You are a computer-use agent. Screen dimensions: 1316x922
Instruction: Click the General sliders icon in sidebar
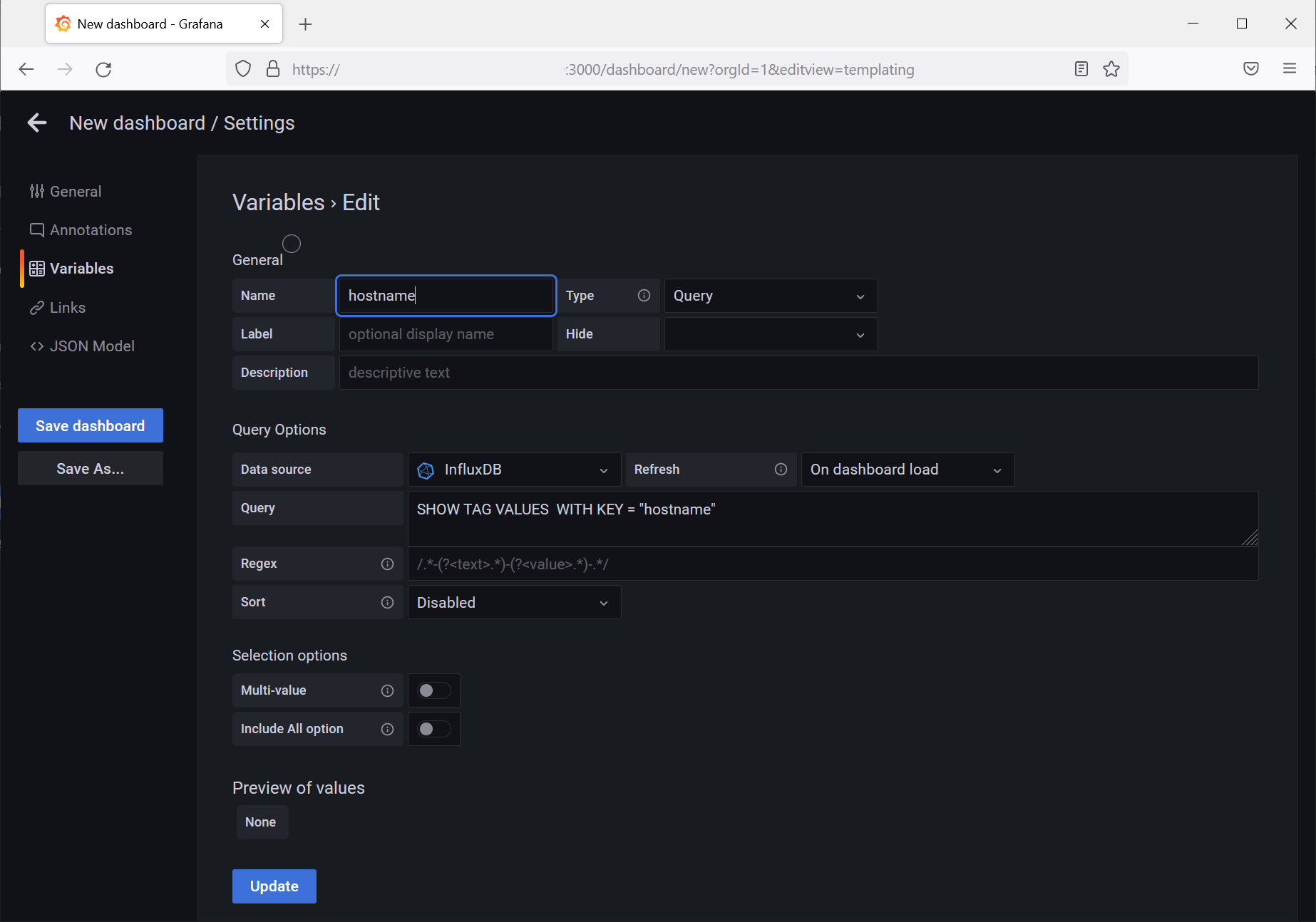38,191
